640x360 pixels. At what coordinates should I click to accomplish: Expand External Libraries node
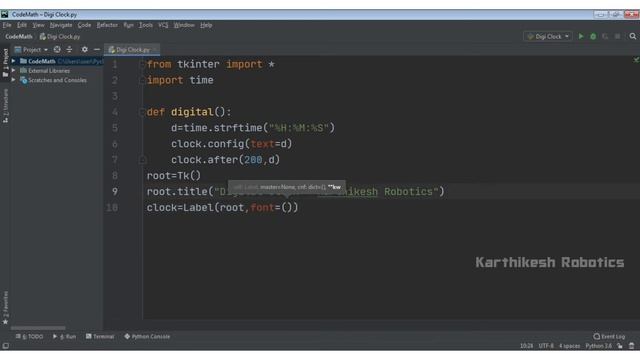coord(13,70)
